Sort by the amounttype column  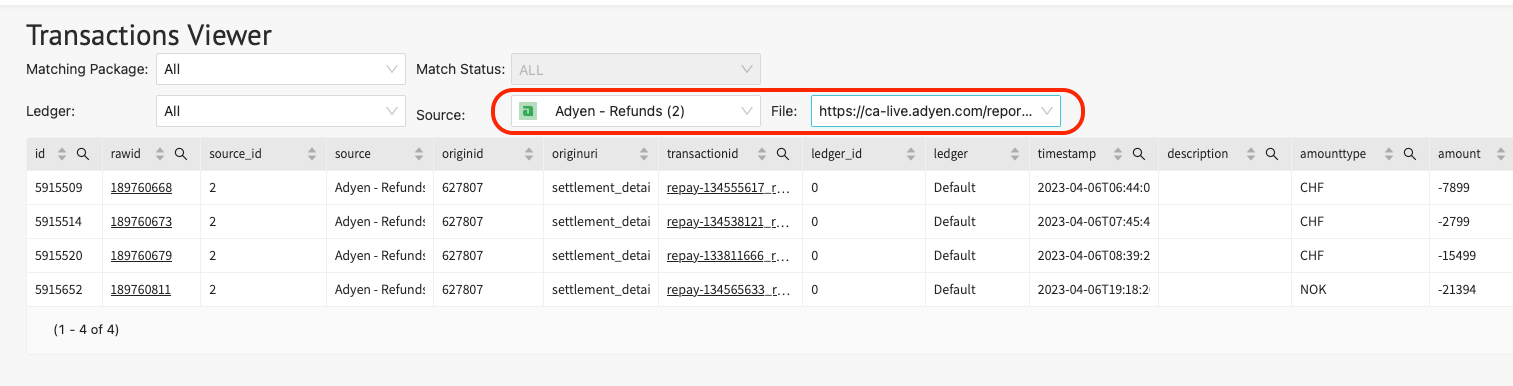(x=1388, y=154)
